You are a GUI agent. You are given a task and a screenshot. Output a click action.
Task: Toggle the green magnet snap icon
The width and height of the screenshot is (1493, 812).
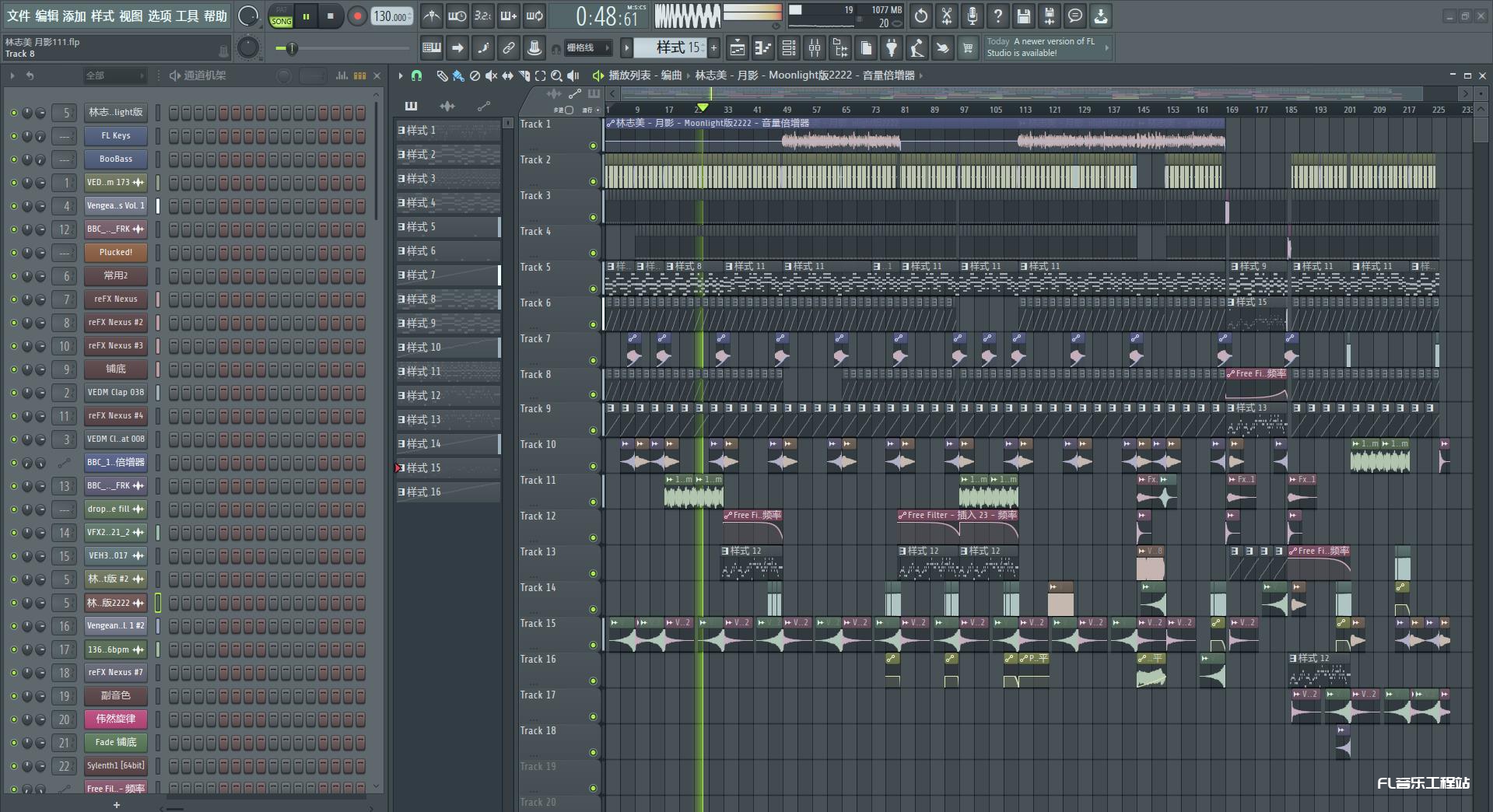coord(416,75)
